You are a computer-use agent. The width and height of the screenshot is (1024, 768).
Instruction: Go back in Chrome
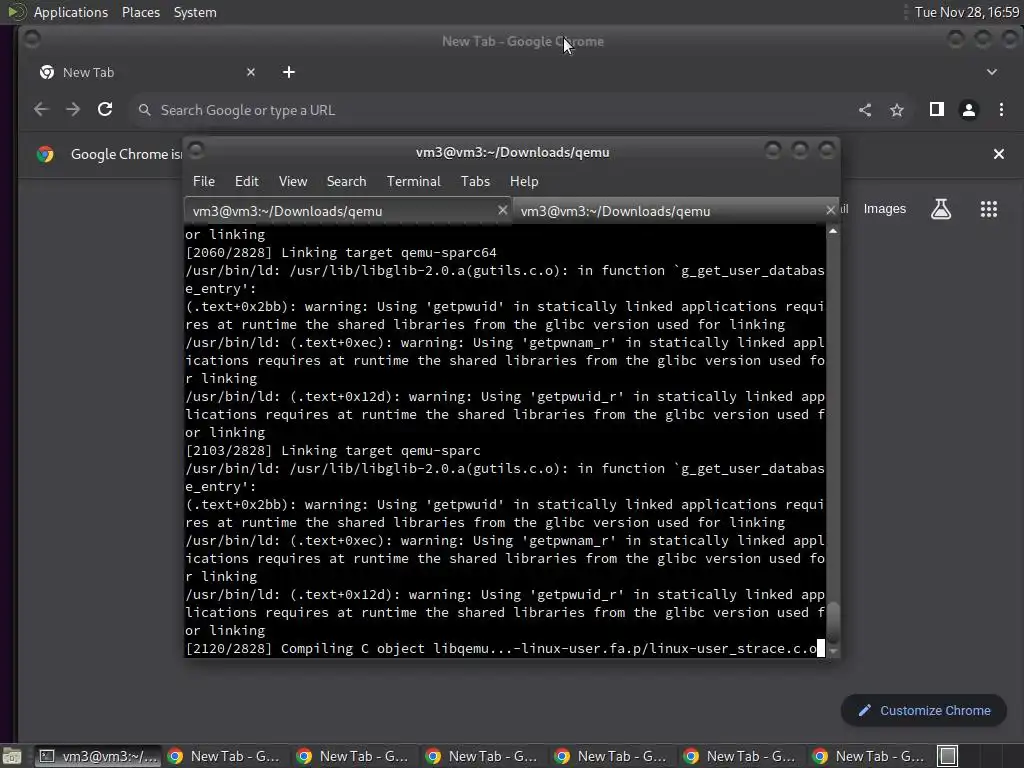point(41,110)
